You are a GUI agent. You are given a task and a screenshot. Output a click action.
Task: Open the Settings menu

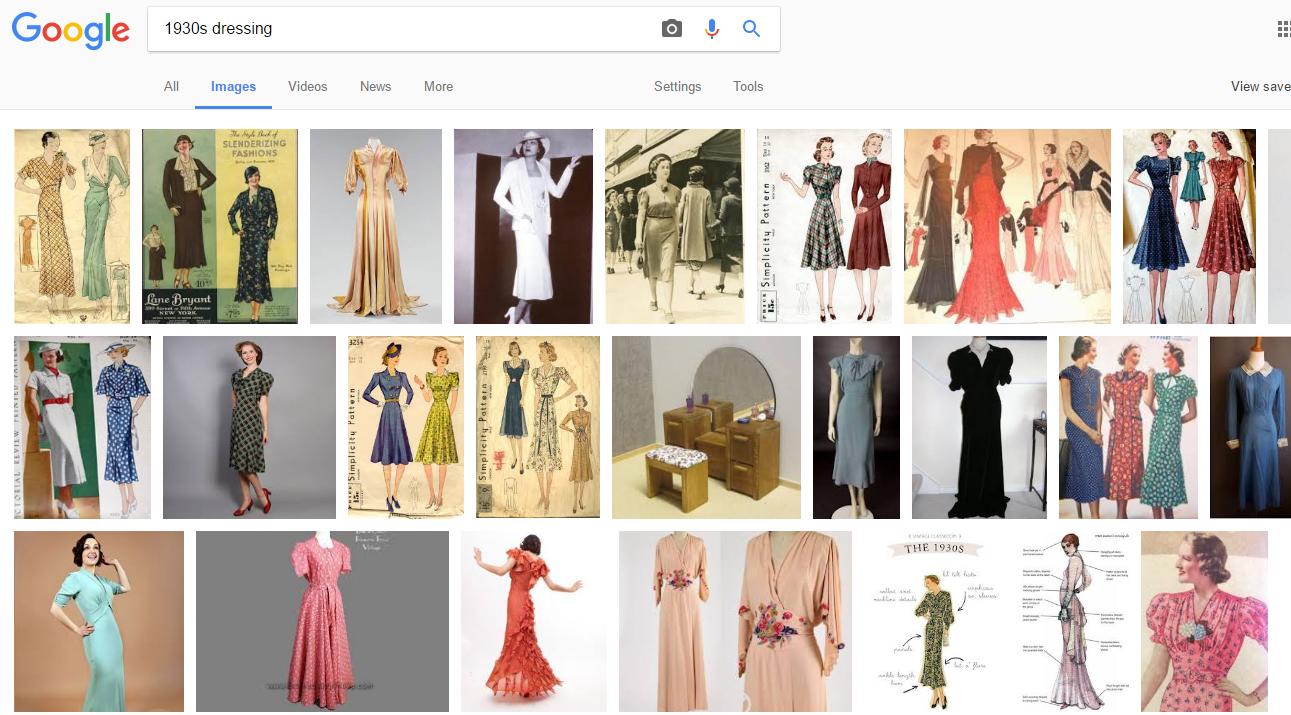point(678,87)
